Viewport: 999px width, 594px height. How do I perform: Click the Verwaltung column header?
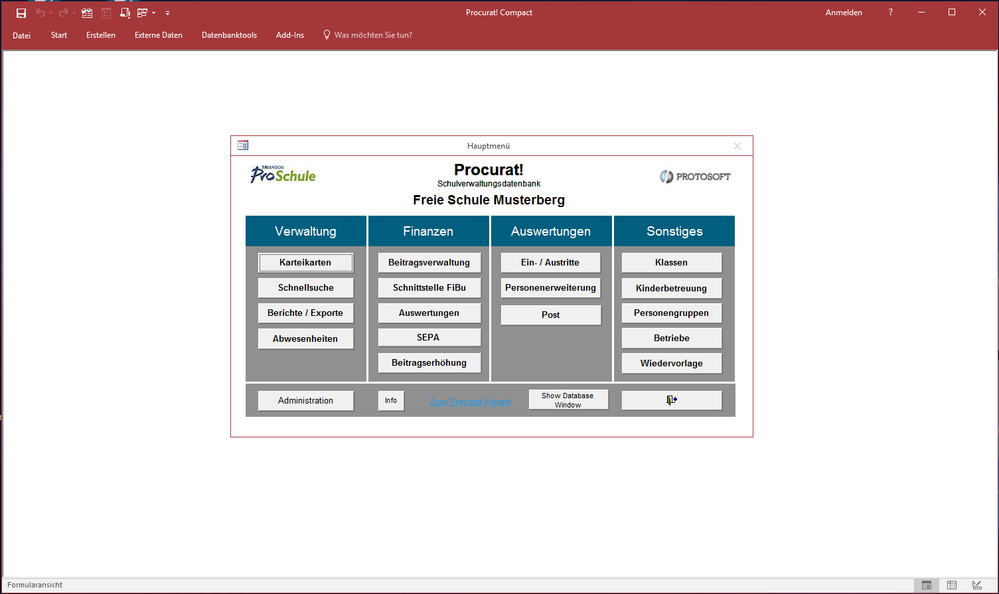306,231
